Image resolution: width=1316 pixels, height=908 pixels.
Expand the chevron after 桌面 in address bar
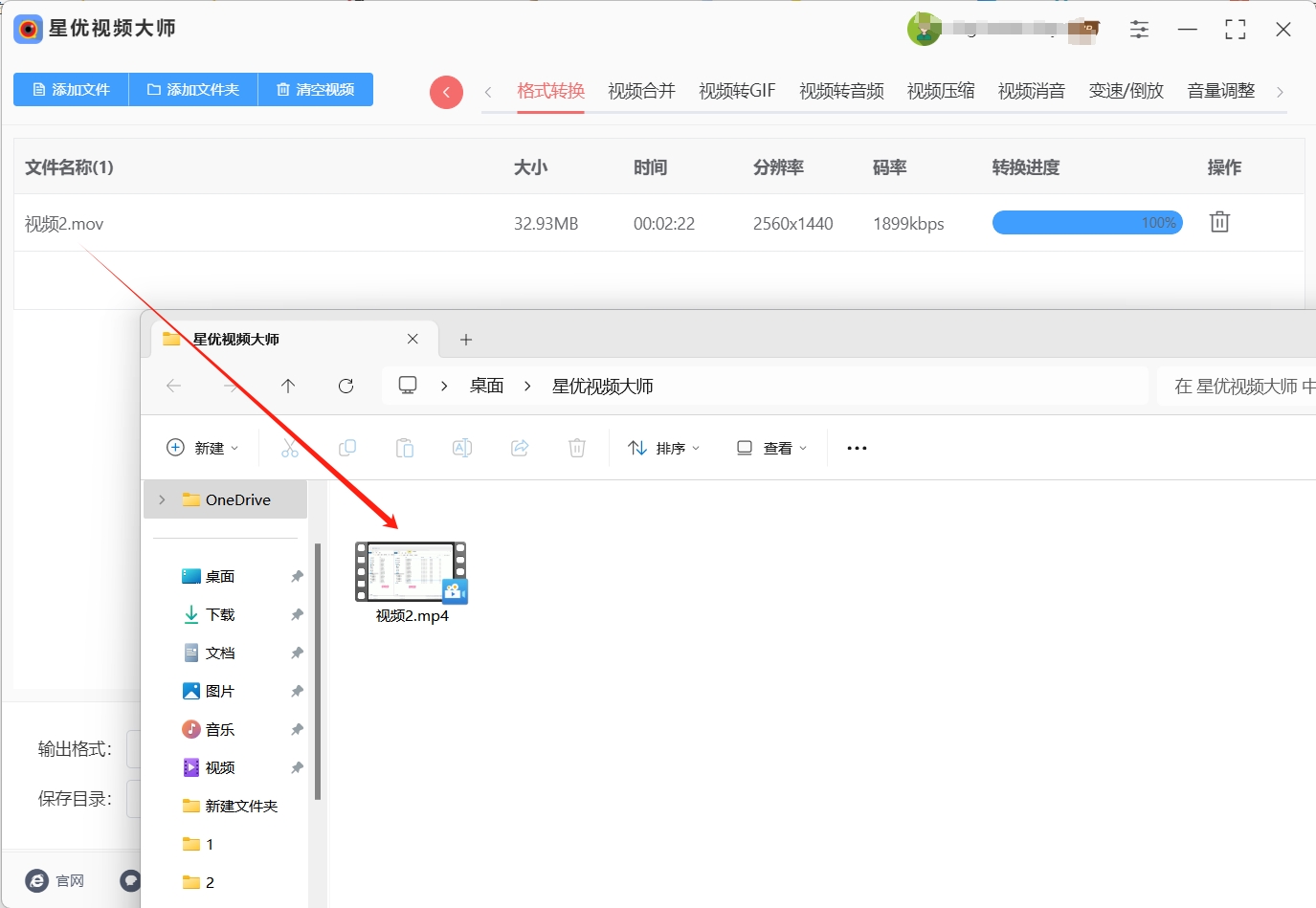tap(527, 386)
